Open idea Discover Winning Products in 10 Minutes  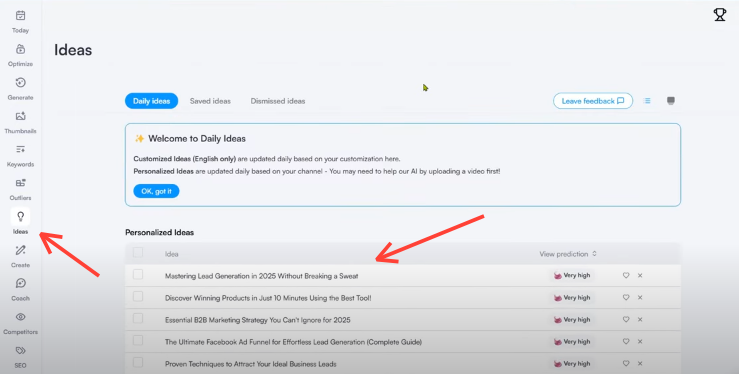point(268,298)
